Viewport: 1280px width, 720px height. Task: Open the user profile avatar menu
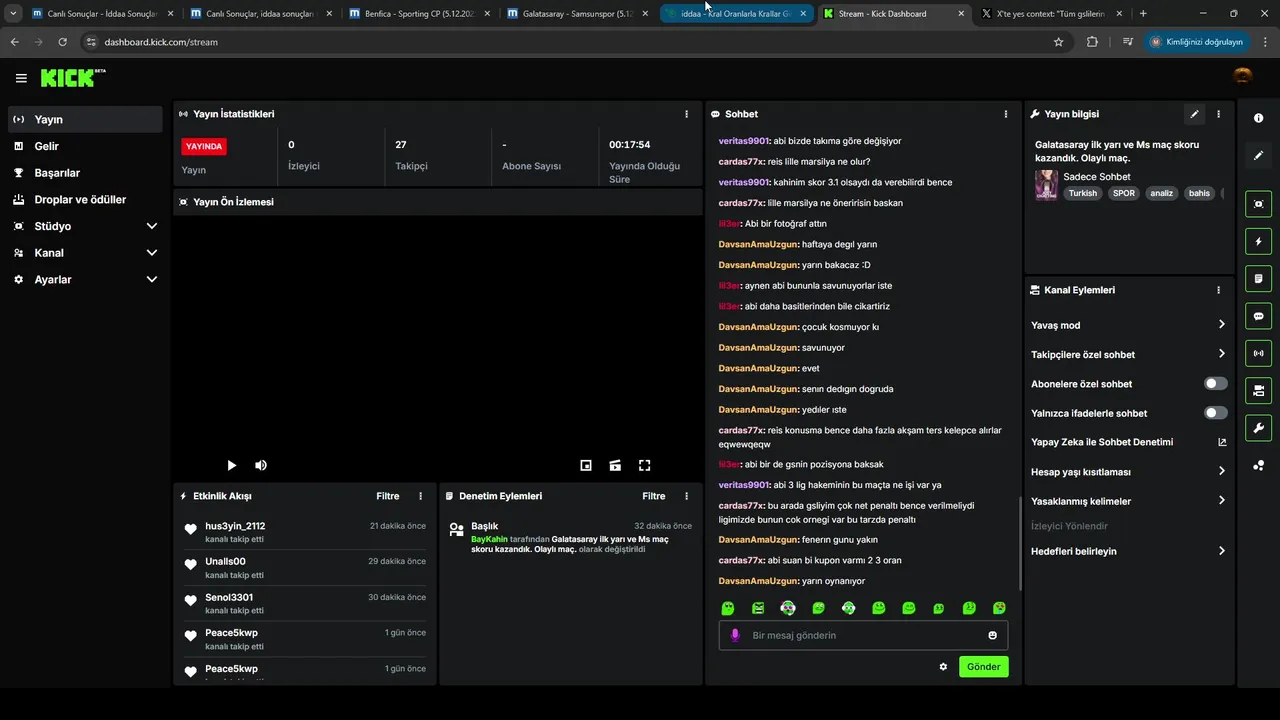tap(1243, 77)
